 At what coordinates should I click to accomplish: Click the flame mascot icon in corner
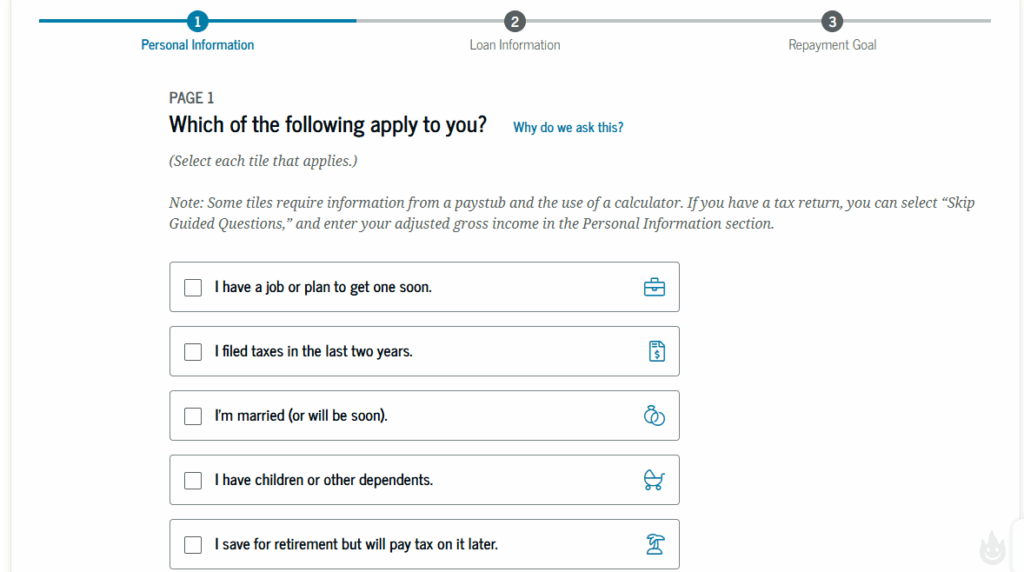pyautogui.click(x=993, y=547)
